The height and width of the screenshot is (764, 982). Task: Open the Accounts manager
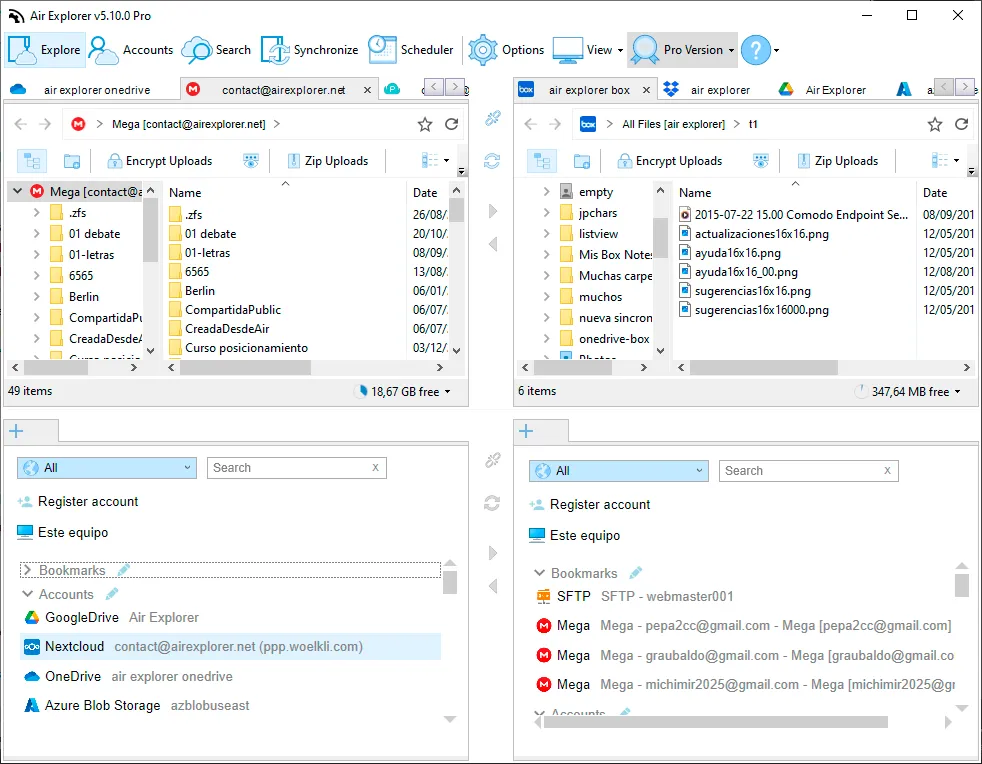click(131, 50)
